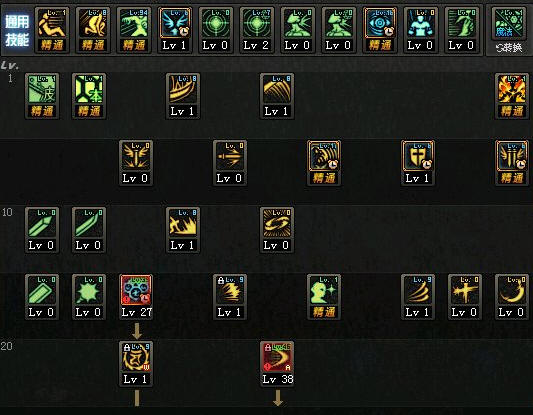Click the yellow fire wave skill Lv 1
Viewport: 533px width, 415px height.
(183, 230)
